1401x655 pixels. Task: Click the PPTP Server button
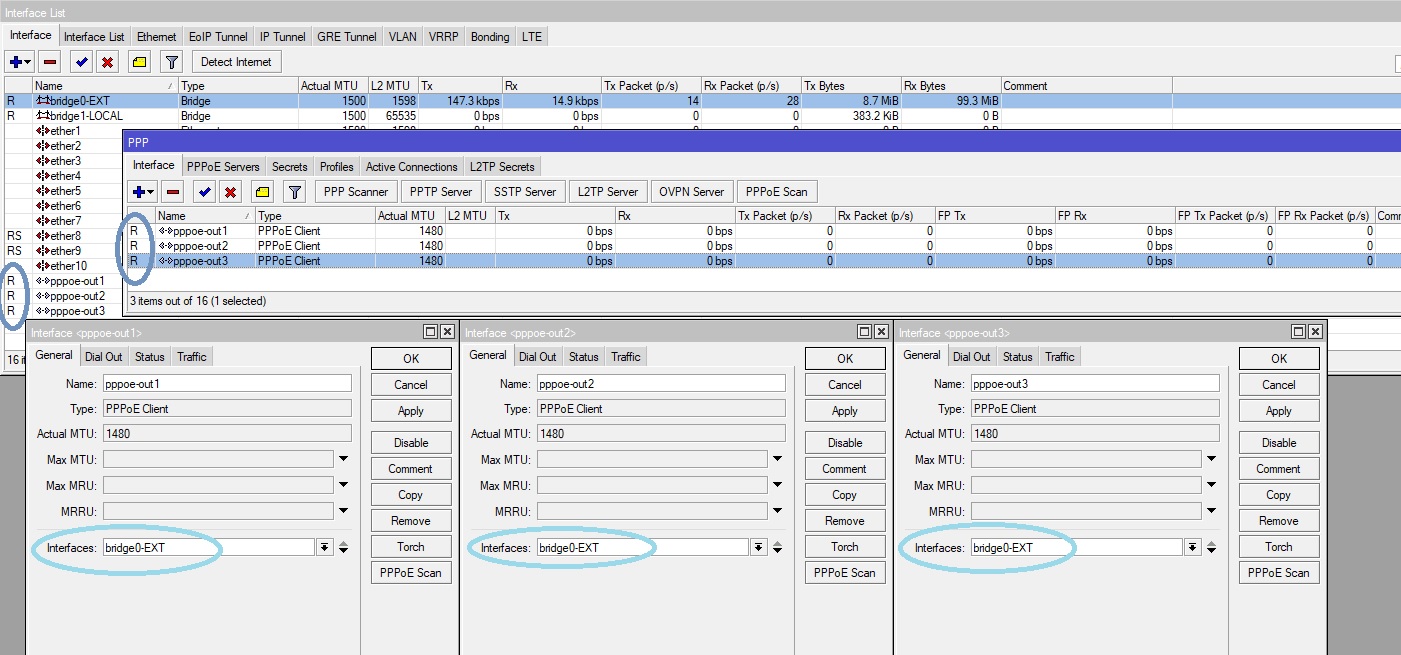[x=442, y=191]
